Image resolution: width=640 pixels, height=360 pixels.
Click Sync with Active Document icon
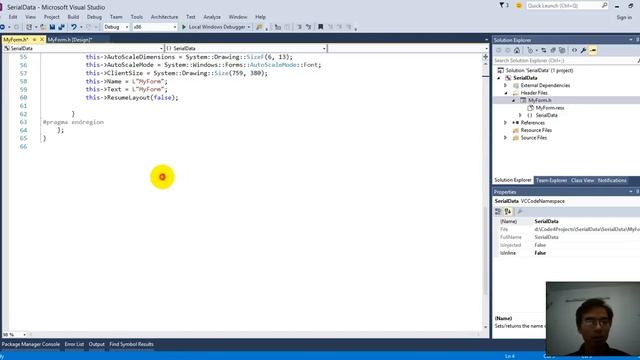(544, 50)
